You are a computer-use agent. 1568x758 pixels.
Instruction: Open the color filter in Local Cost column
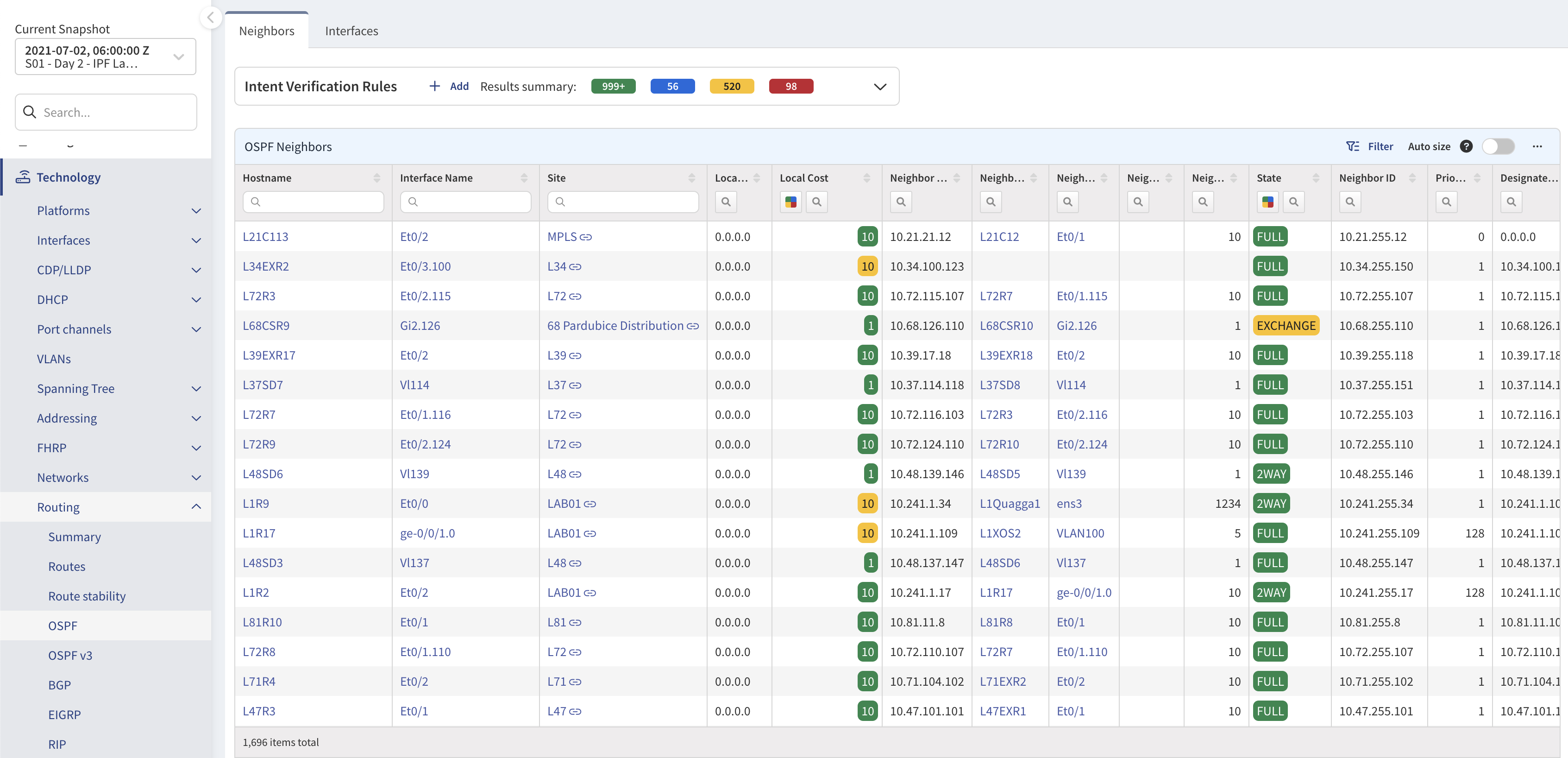click(790, 202)
